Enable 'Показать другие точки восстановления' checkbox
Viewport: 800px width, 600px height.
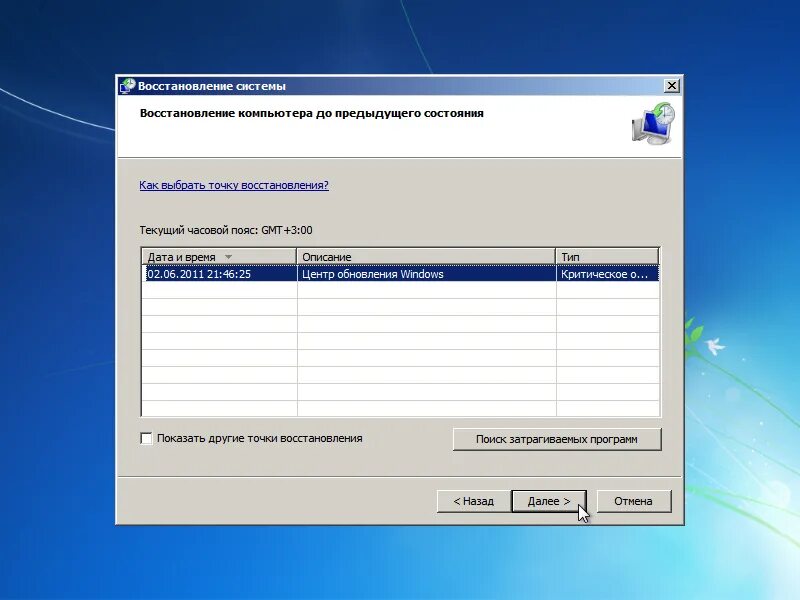(x=146, y=438)
